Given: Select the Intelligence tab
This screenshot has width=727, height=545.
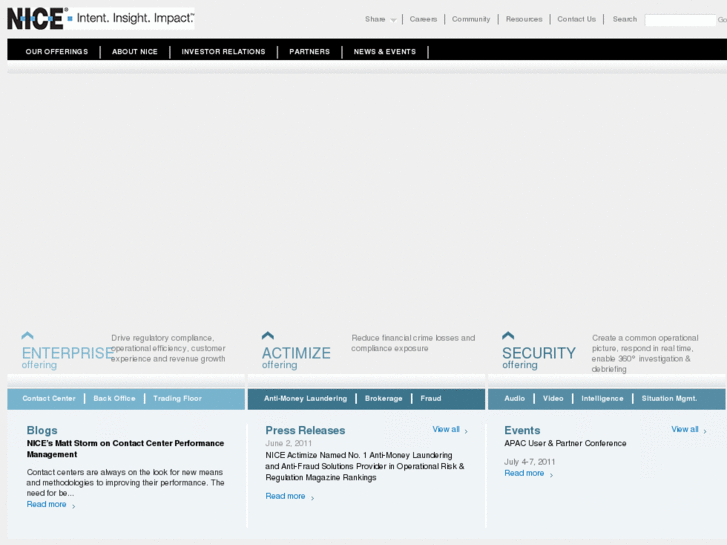Looking at the screenshot, I should tap(602, 398).
